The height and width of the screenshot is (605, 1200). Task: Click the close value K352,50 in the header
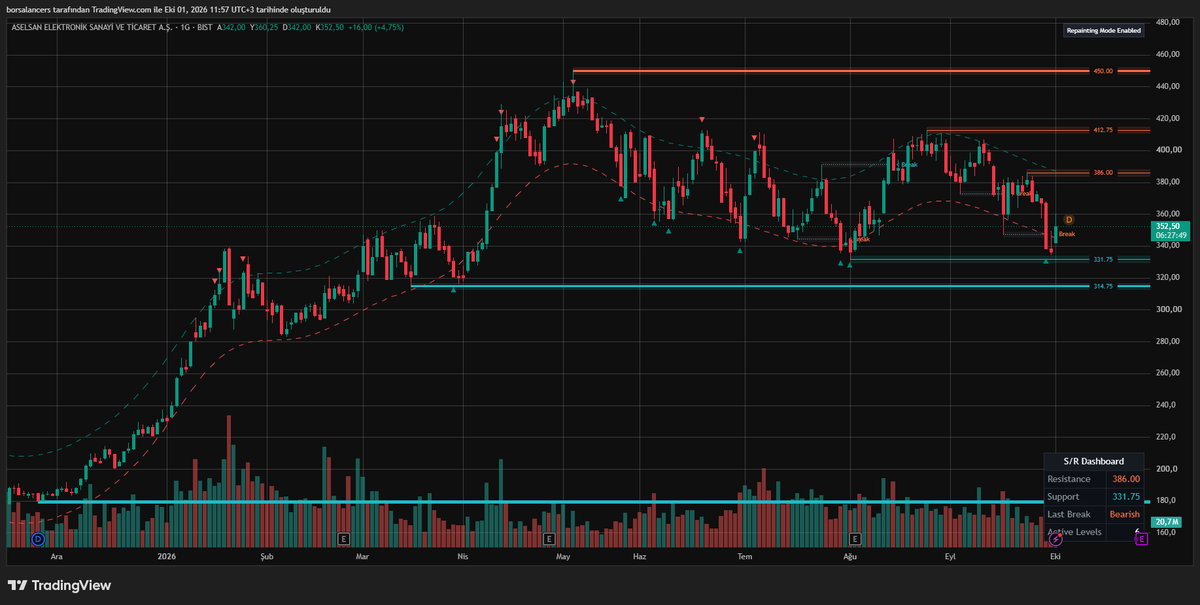click(x=331, y=27)
